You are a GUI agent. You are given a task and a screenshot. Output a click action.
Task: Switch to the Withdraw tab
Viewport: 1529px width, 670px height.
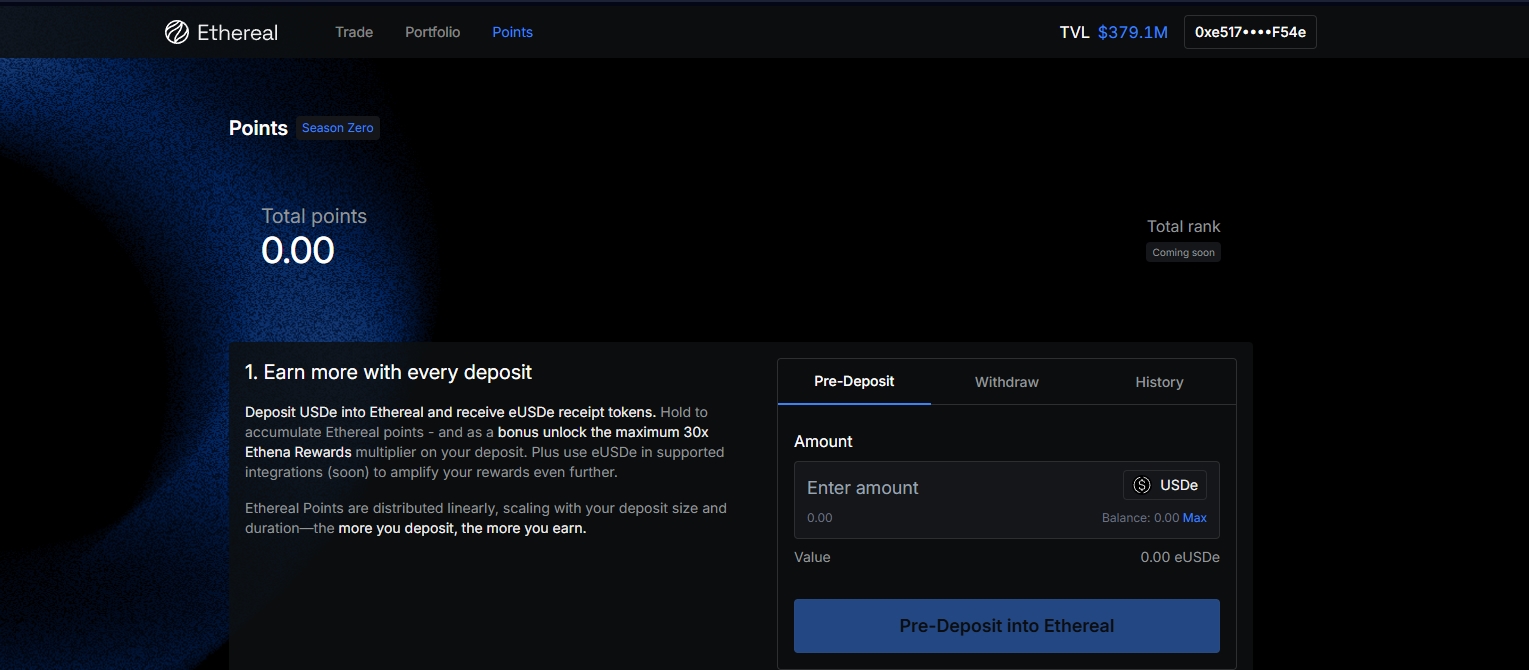(1006, 382)
